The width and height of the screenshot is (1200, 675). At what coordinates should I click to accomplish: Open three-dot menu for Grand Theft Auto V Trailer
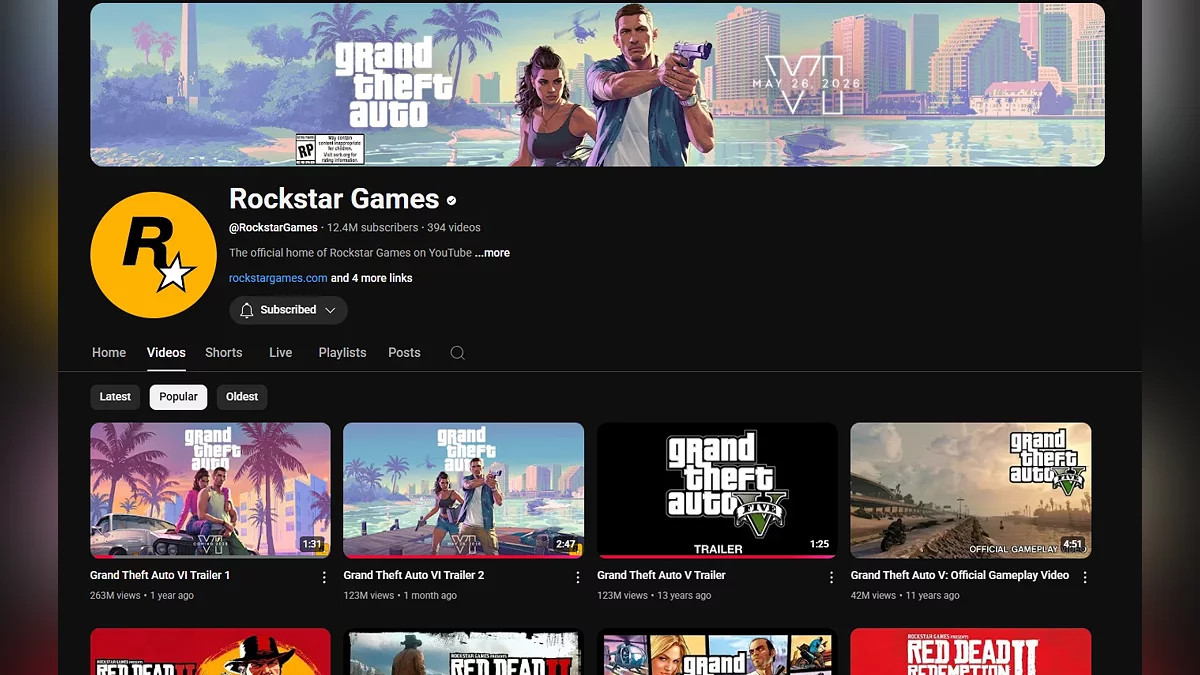tap(831, 577)
